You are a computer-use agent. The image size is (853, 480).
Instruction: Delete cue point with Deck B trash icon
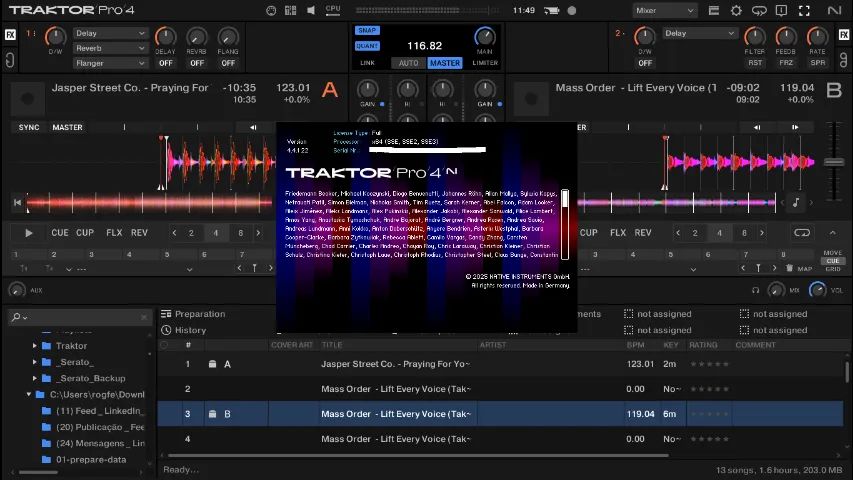[789, 268]
